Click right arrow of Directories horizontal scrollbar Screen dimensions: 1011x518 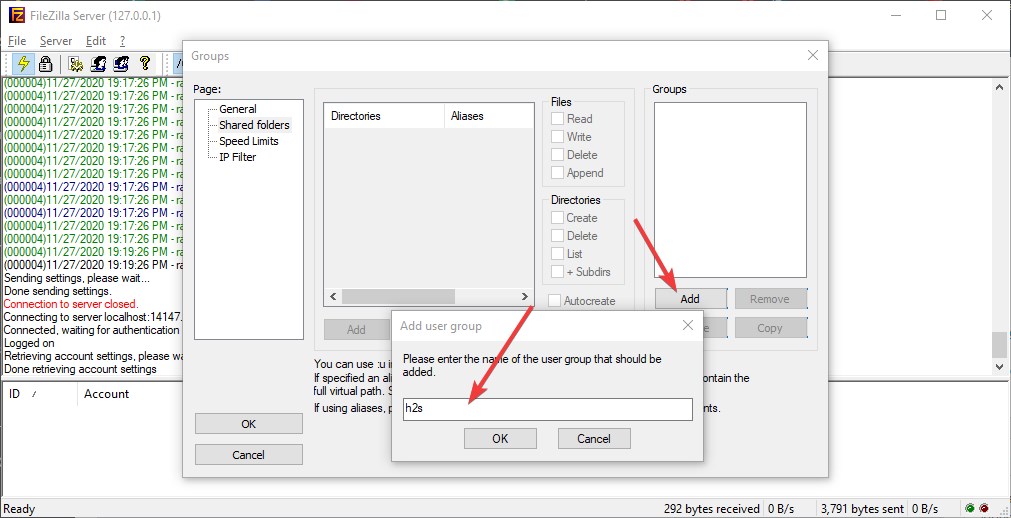tap(525, 297)
